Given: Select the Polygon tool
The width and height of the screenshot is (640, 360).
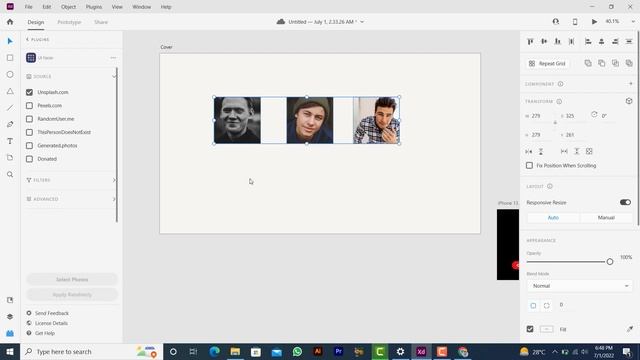Looking at the screenshot, I should coord(10,91).
